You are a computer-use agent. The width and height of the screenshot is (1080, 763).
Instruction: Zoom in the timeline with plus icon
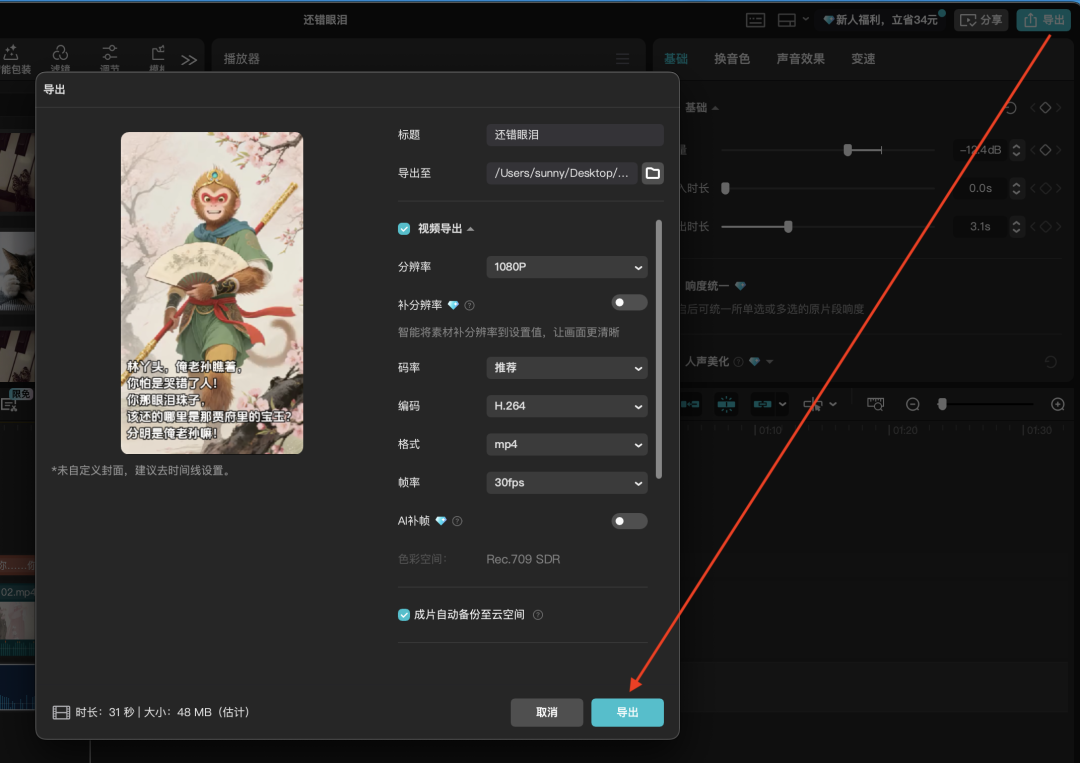1058,404
